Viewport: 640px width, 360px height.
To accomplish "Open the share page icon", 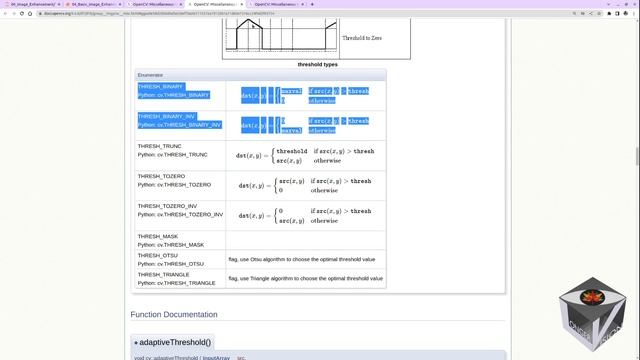I will coord(591,13).
